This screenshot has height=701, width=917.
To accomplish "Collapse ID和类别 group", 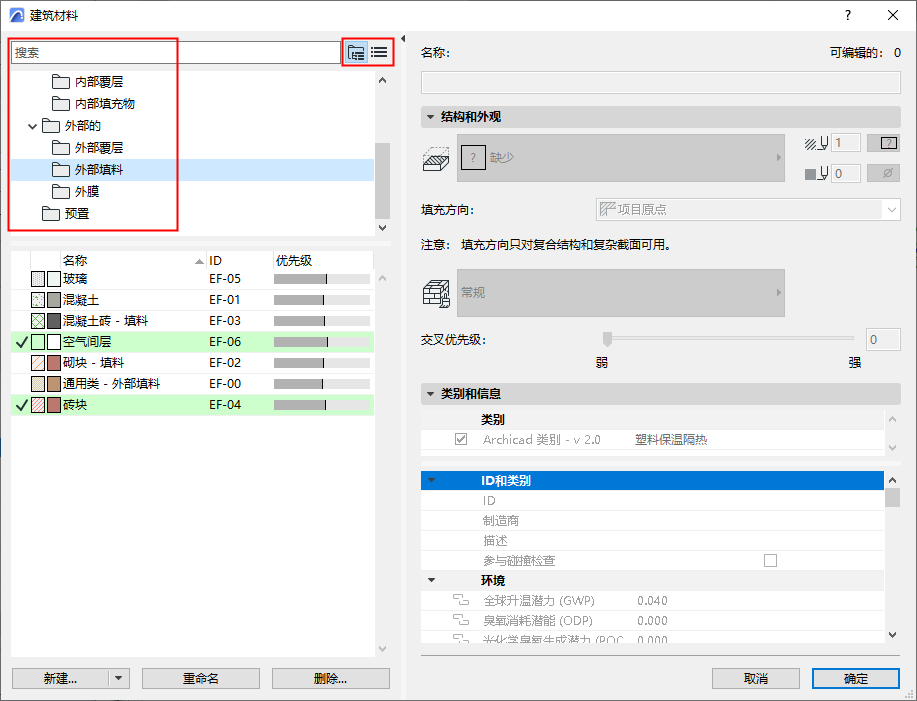I will pos(432,481).
